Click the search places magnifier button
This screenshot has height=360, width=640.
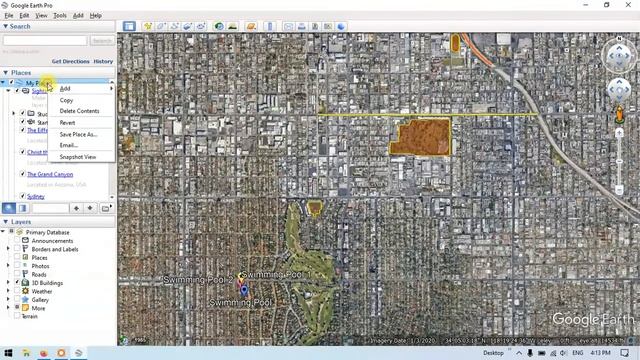click(9, 208)
